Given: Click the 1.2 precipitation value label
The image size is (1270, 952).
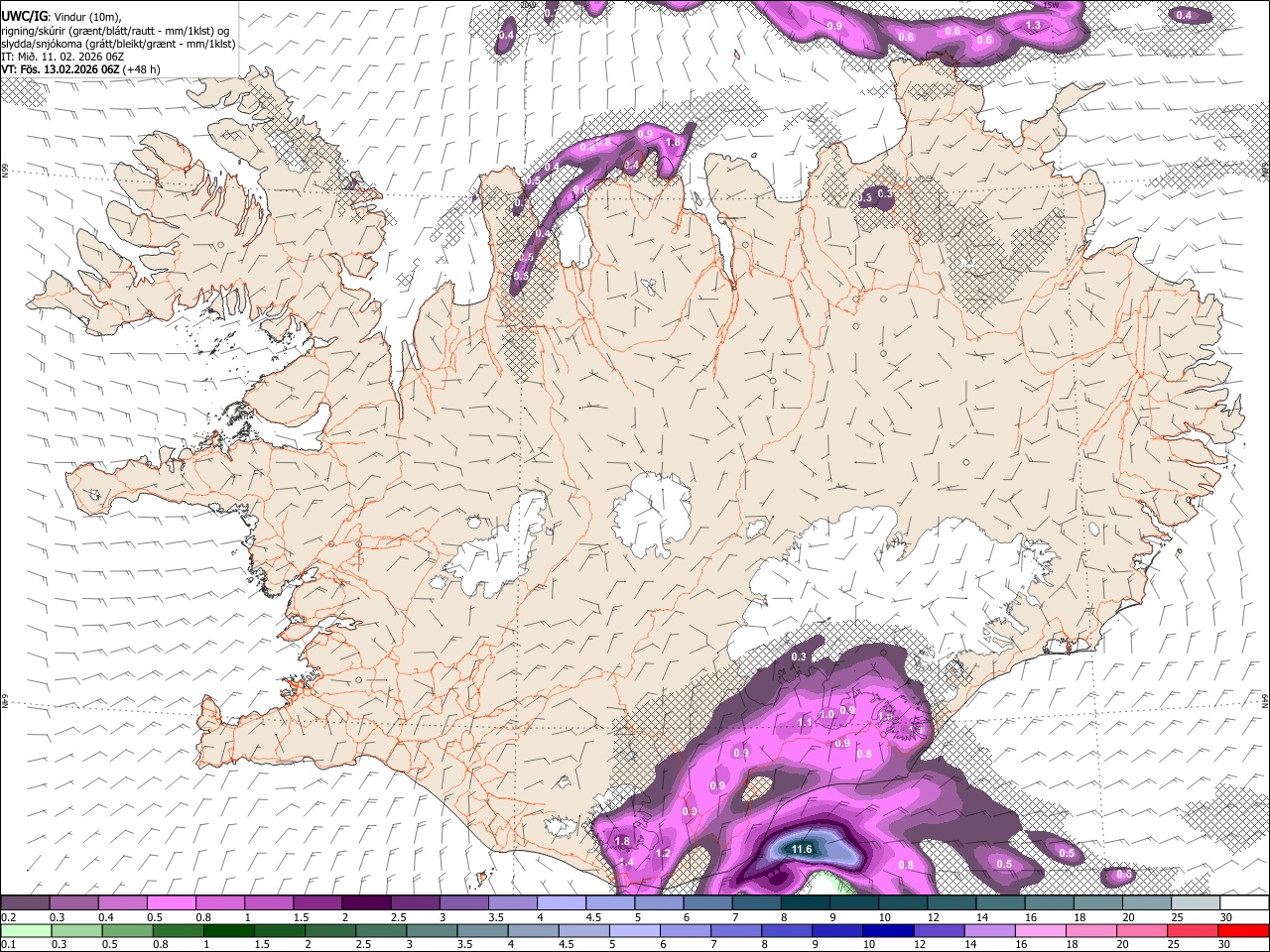Looking at the screenshot, I should point(664,853).
